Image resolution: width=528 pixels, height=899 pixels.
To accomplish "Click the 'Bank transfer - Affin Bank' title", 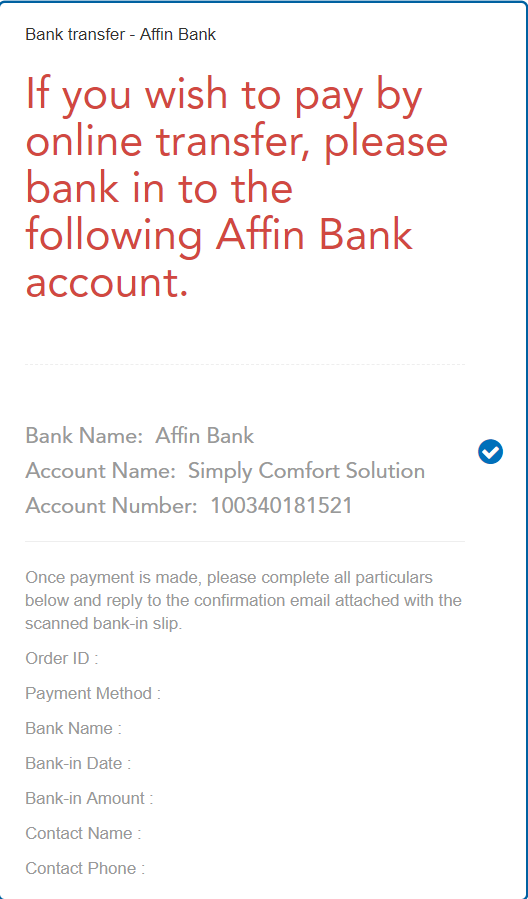I will click(120, 34).
